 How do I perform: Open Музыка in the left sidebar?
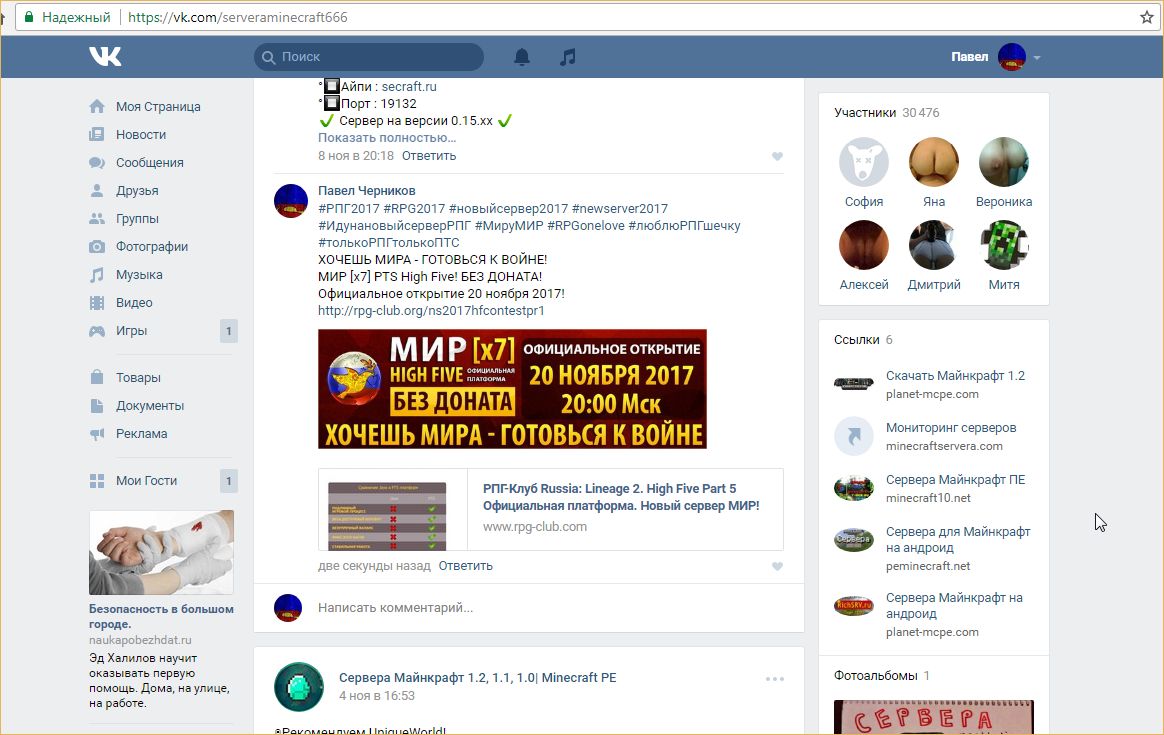139,275
